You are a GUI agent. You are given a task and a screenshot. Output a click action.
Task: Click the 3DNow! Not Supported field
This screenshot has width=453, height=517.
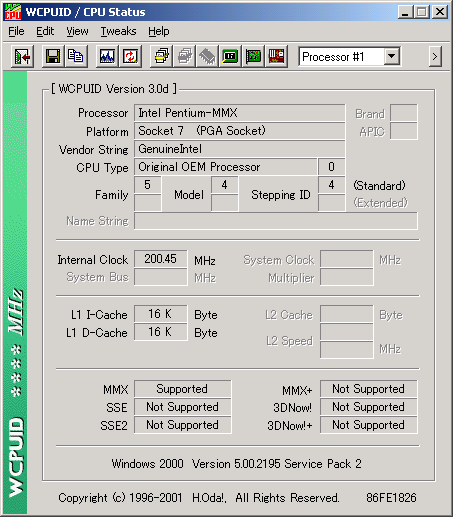[x=369, y=407]
